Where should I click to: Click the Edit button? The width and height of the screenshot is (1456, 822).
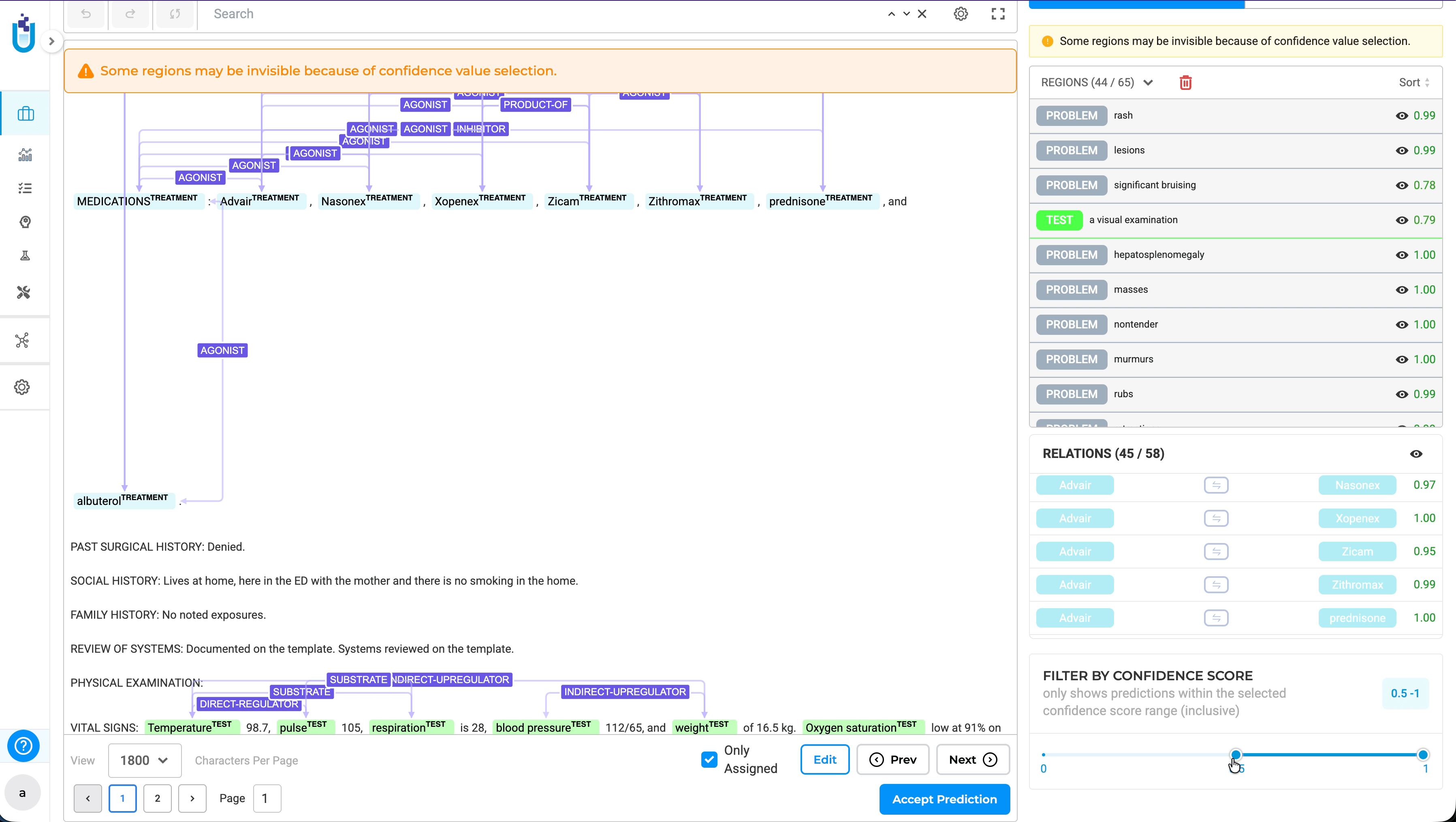824,759
